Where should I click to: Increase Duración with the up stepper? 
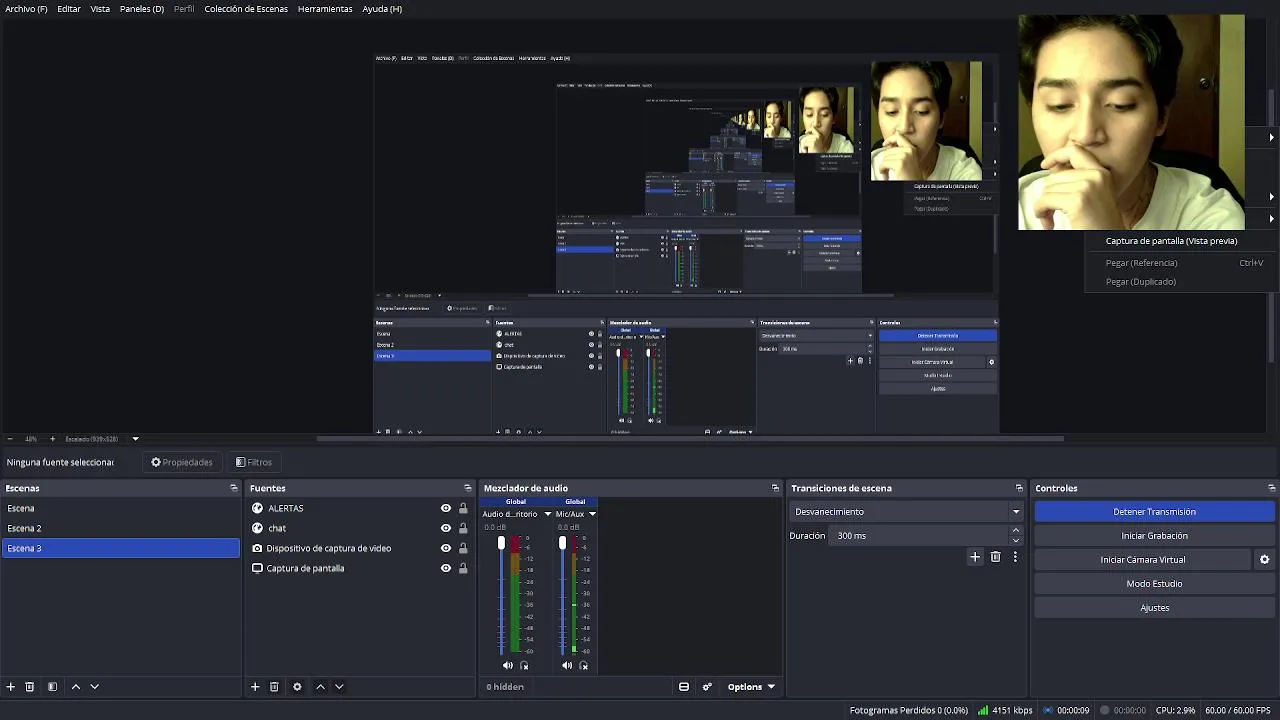pyautogui.click(x=1016, y=531)
